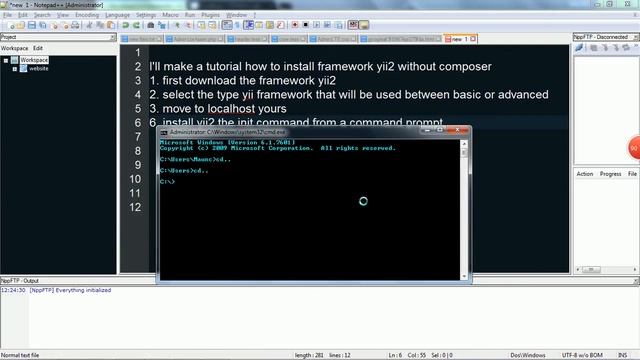Open the Macro menu

pos(171,15)
